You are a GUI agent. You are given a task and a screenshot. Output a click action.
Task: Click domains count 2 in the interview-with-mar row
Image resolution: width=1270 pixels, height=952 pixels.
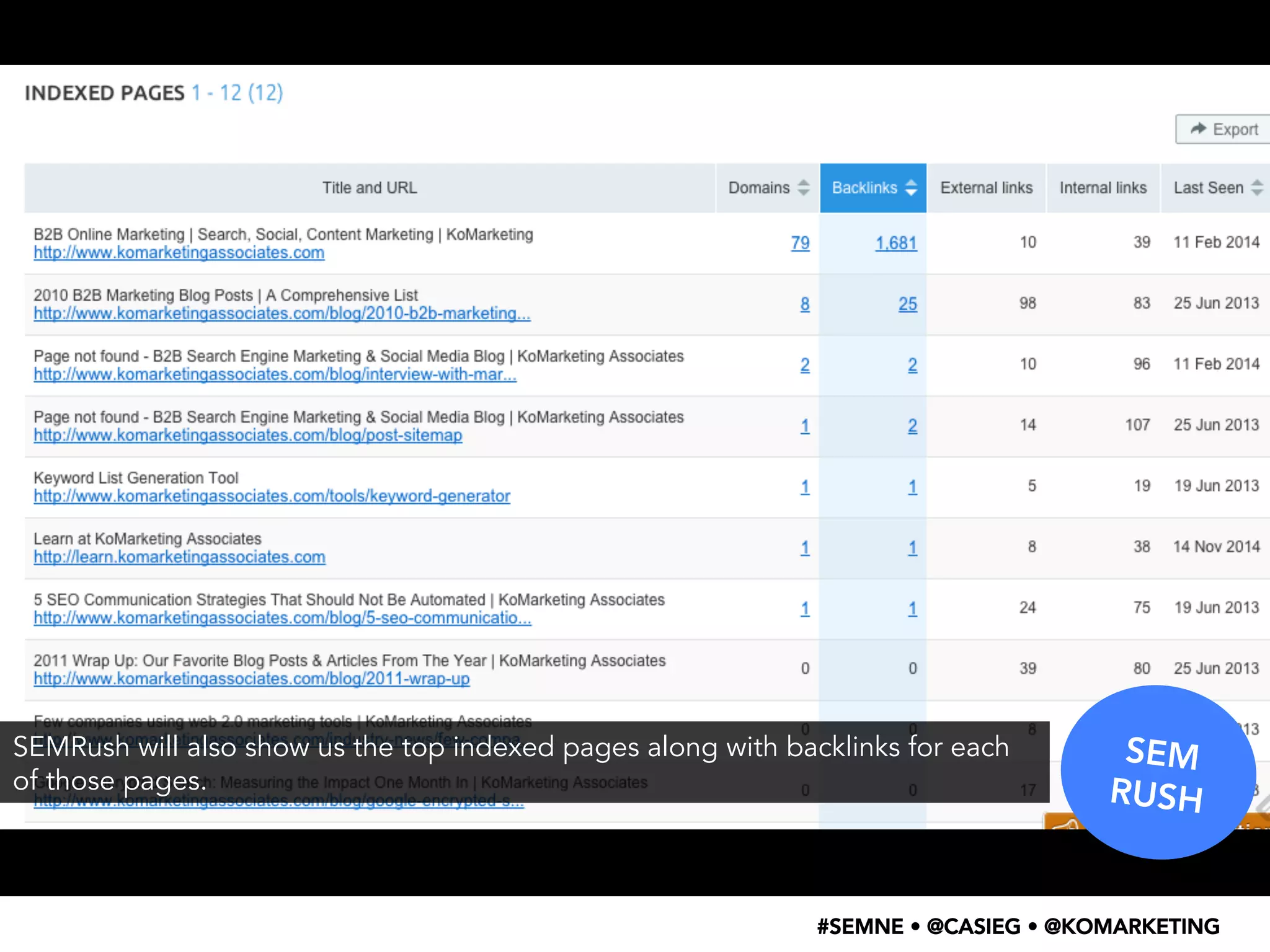[805, 365]
